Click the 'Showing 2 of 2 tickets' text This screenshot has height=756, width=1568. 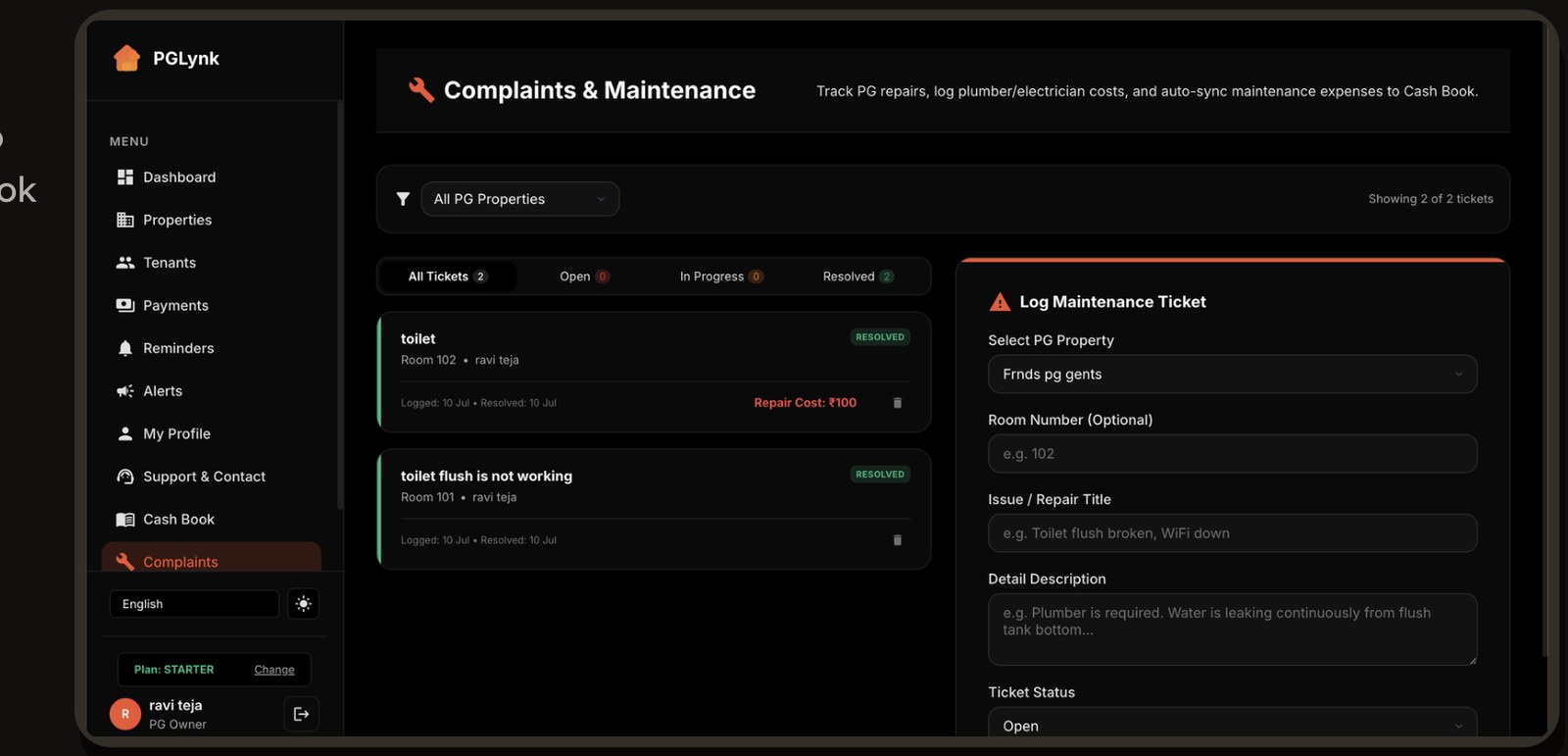[x=1431, y=199]
